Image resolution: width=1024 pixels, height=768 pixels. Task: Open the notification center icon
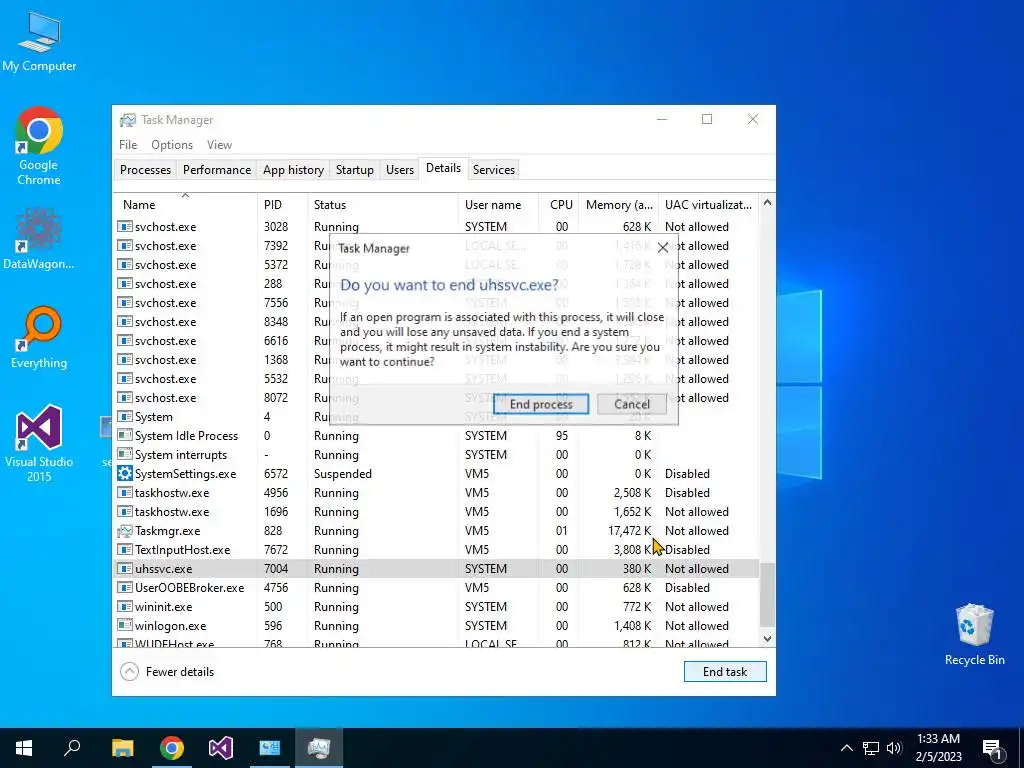coord(993,748)
